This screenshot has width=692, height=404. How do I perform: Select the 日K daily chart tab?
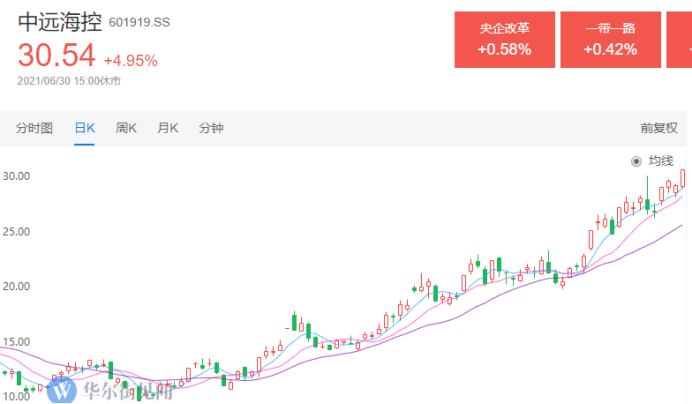click(84, 128)
